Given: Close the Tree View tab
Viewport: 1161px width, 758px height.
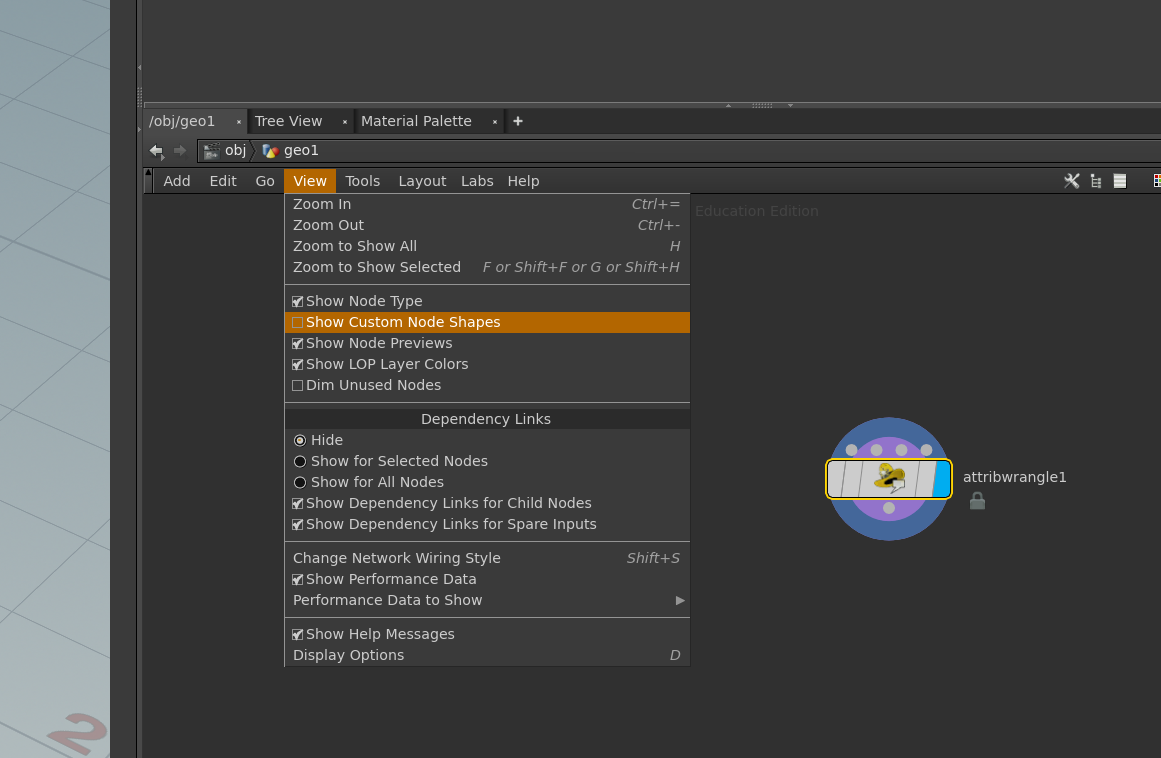Looking at the screenshot, I should coord(345,122).
